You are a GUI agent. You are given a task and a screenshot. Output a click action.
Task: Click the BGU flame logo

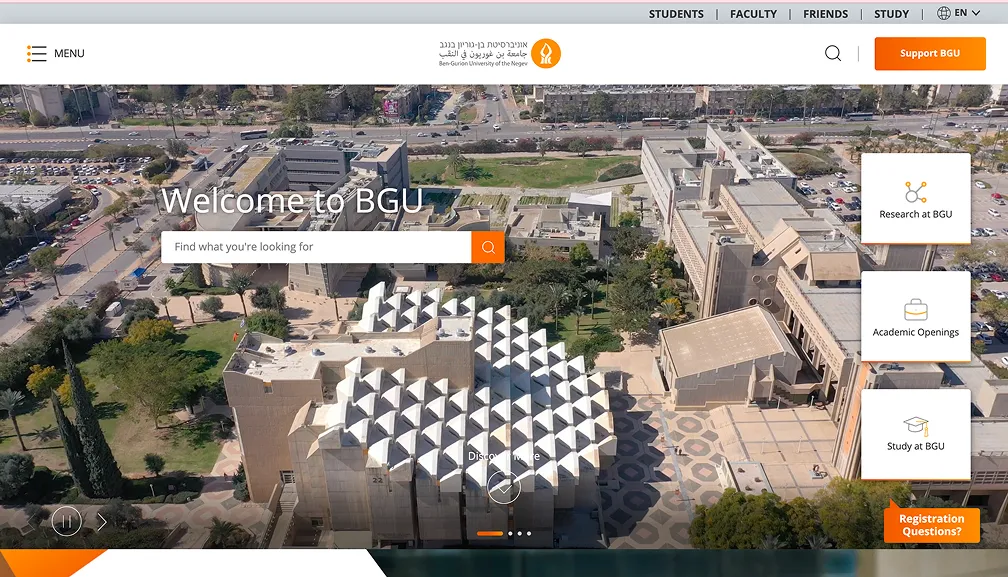(x=546, y=53)
